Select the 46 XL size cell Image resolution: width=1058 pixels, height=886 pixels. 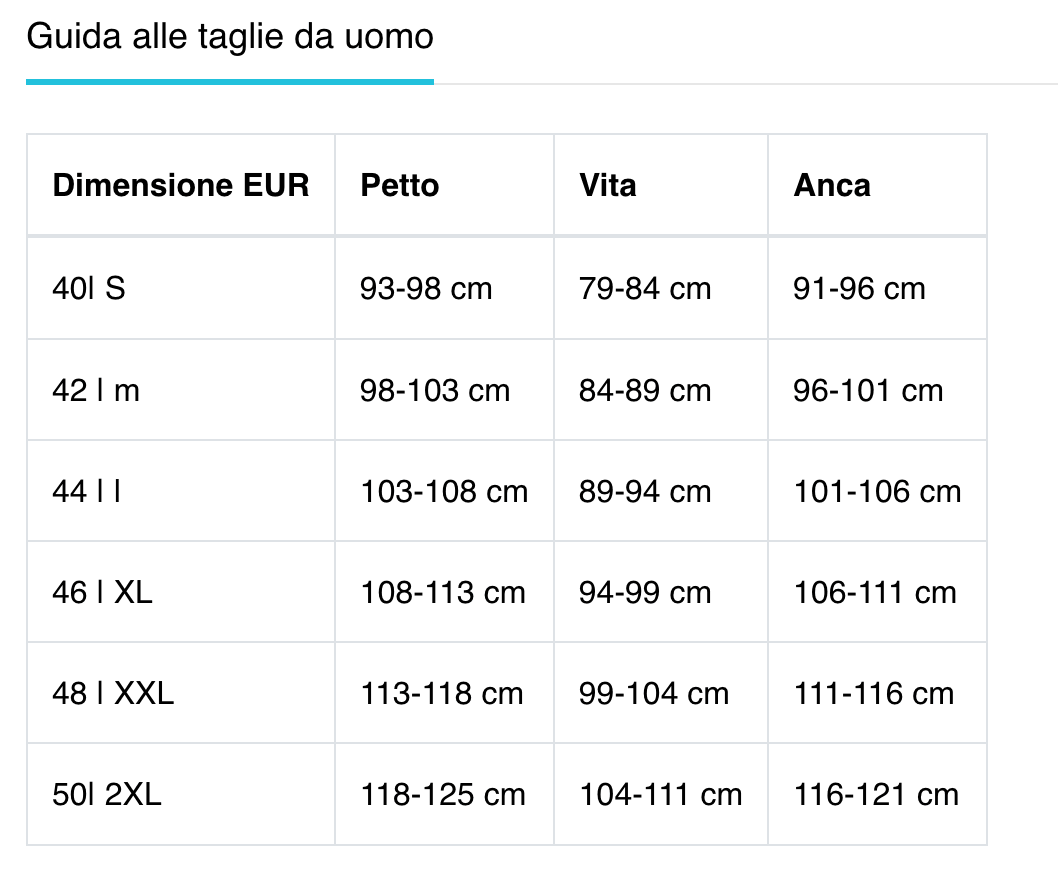click(x=102, y=593)
